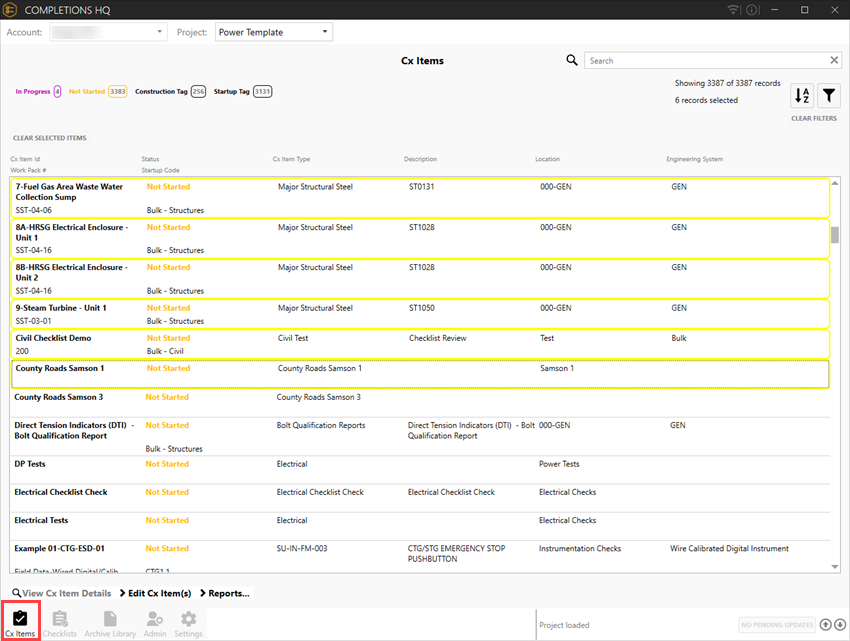Open the Settings gear
Viewport: 850px width, 641px height.
[x=188, y=623]
